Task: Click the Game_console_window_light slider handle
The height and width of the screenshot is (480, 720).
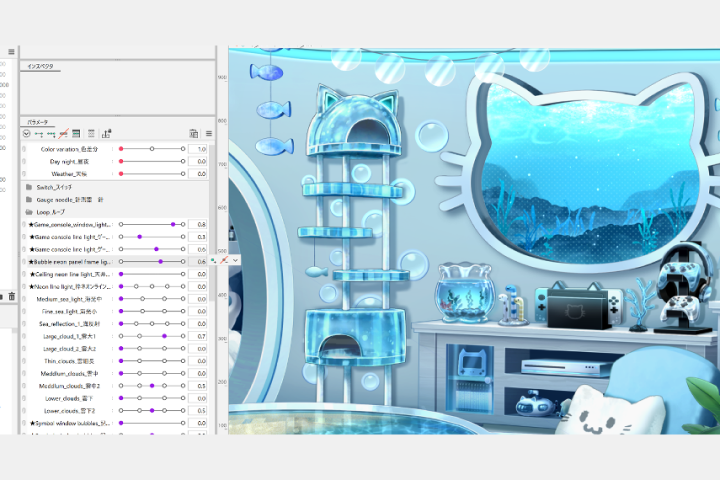Action: (173, 225)
